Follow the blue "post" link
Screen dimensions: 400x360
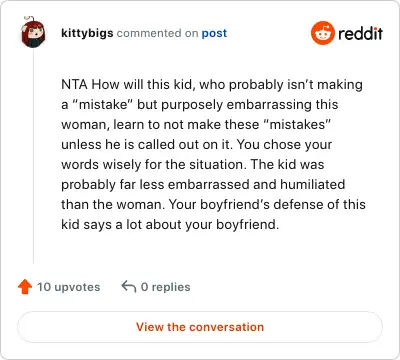tap(214, 33)
